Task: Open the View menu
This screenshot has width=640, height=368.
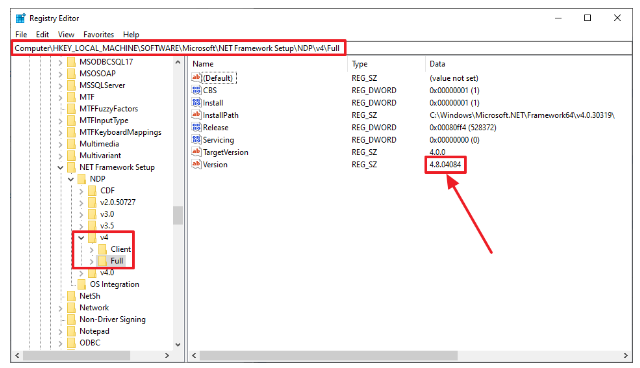Action: 66,34
